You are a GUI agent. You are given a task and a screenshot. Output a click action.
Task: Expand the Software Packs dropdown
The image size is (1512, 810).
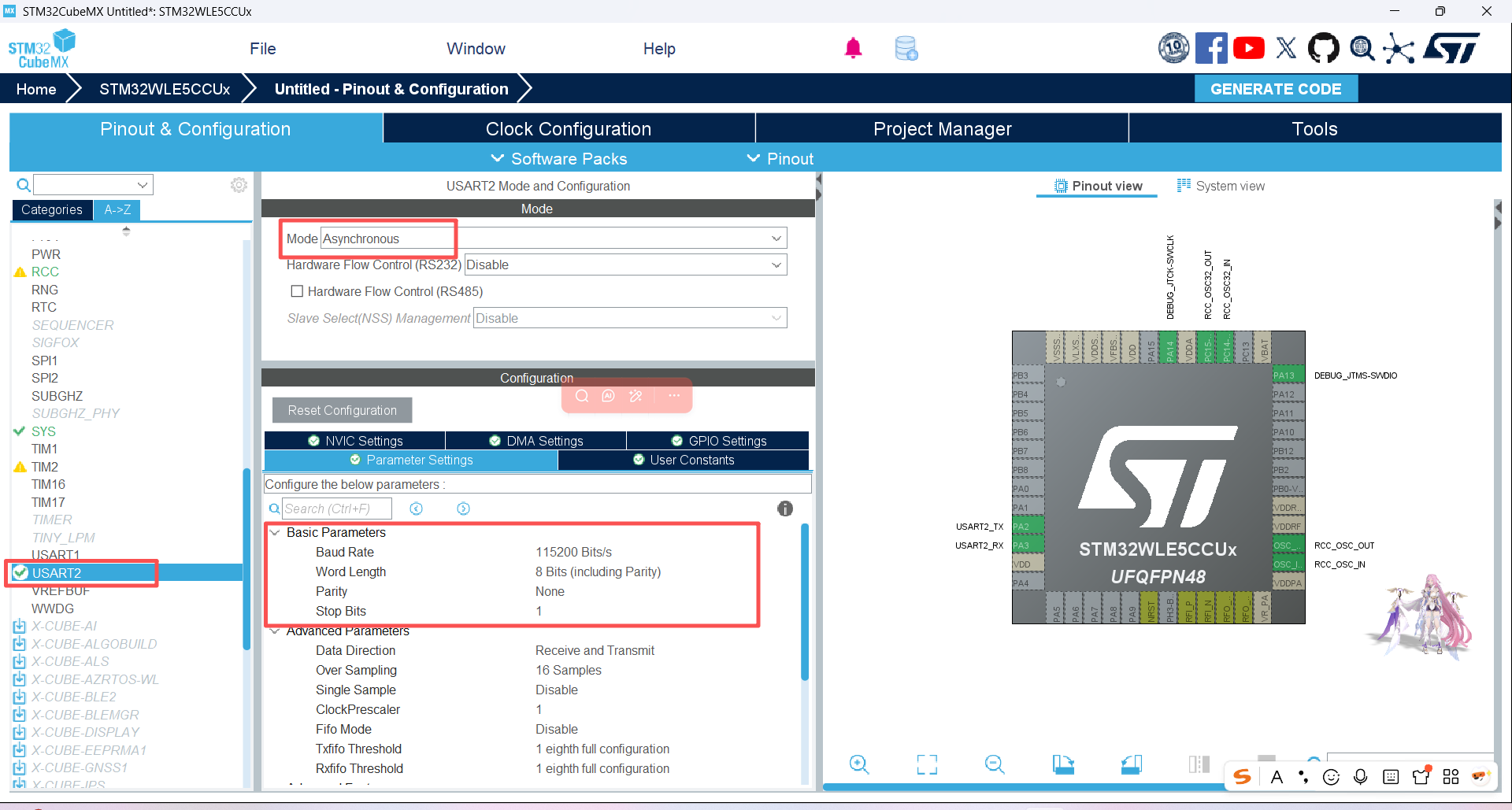[x=559, y=158]
